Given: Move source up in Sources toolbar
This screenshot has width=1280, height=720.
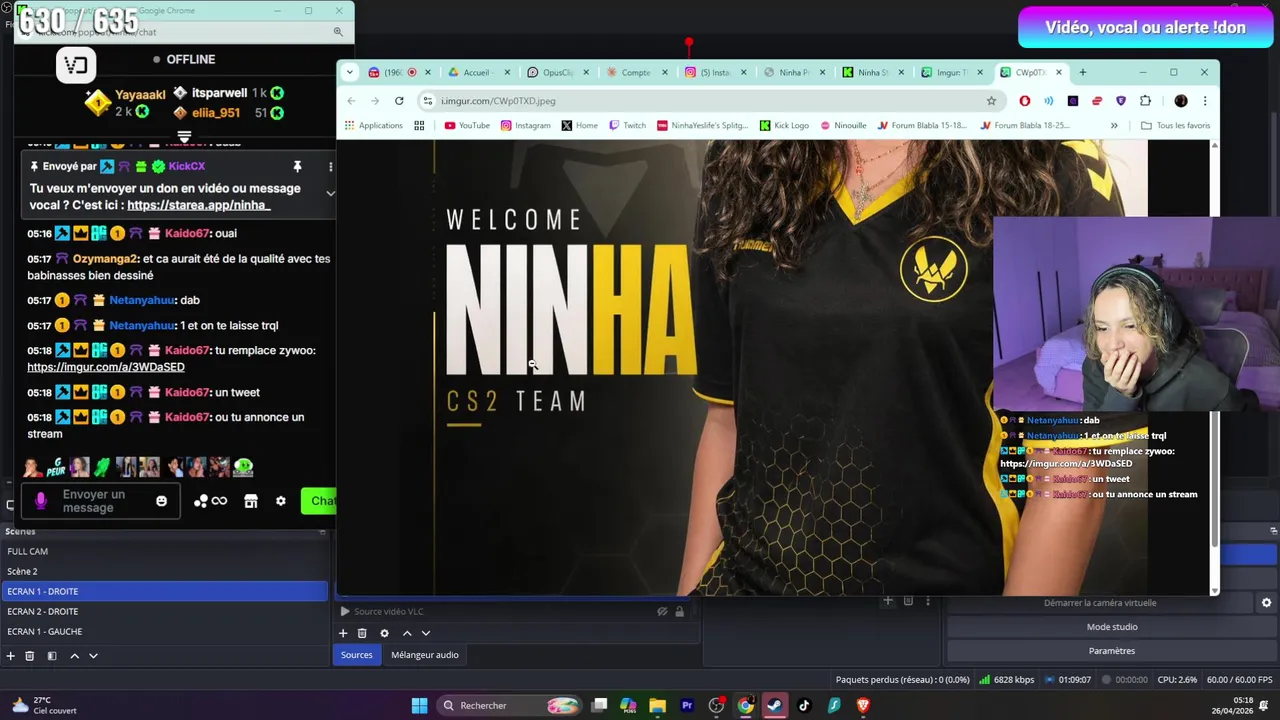Looking at the screenshot, I should point(407,633).
